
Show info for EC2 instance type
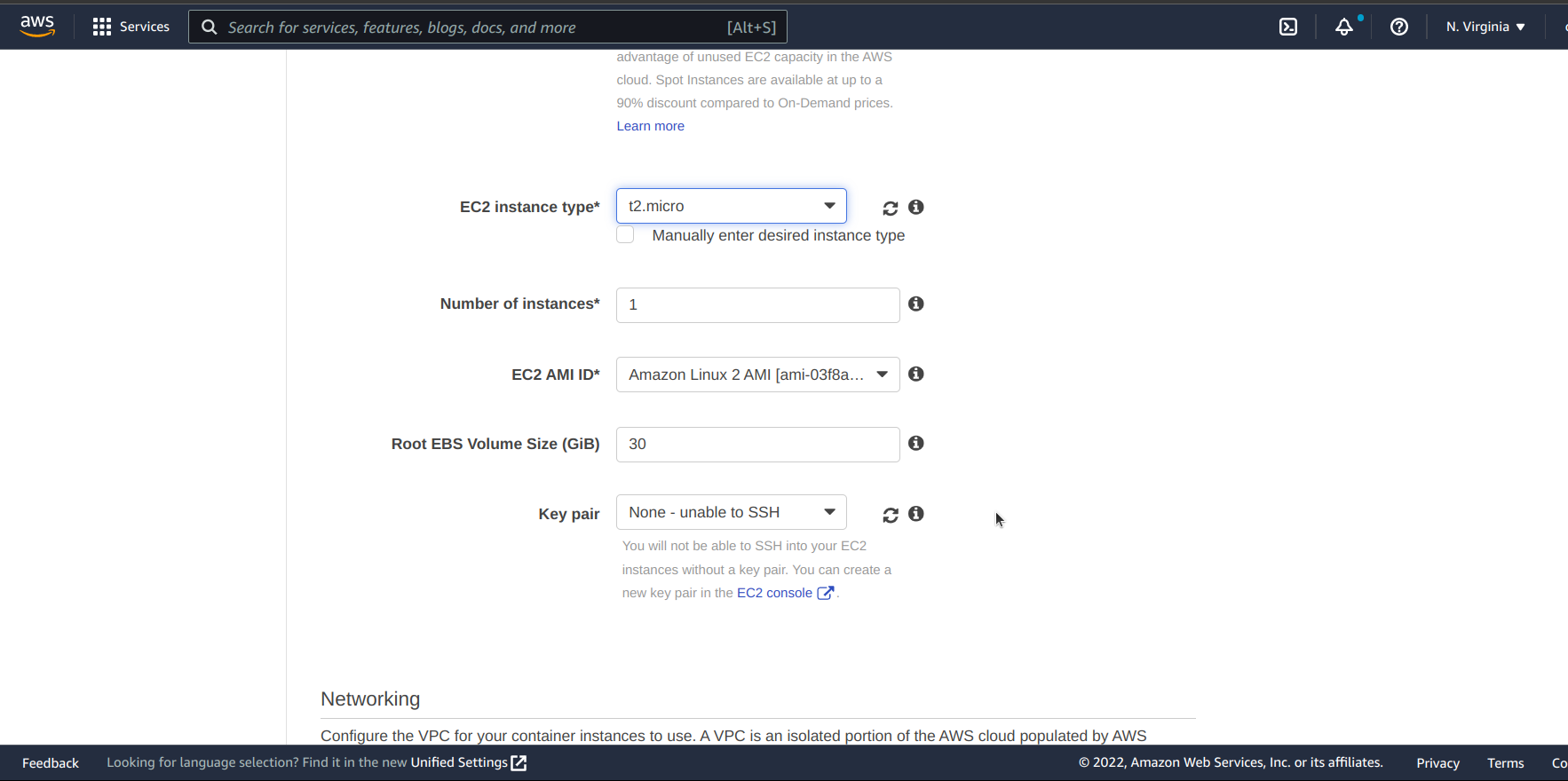[x=916, y=207]
